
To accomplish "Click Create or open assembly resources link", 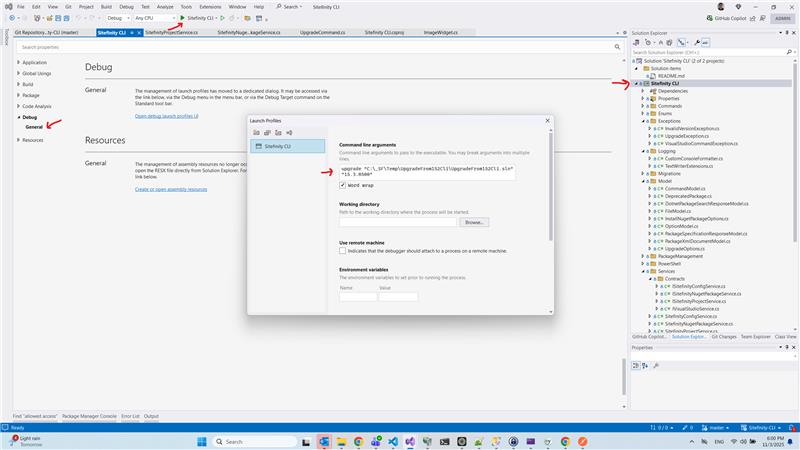I will pos(171,189).
